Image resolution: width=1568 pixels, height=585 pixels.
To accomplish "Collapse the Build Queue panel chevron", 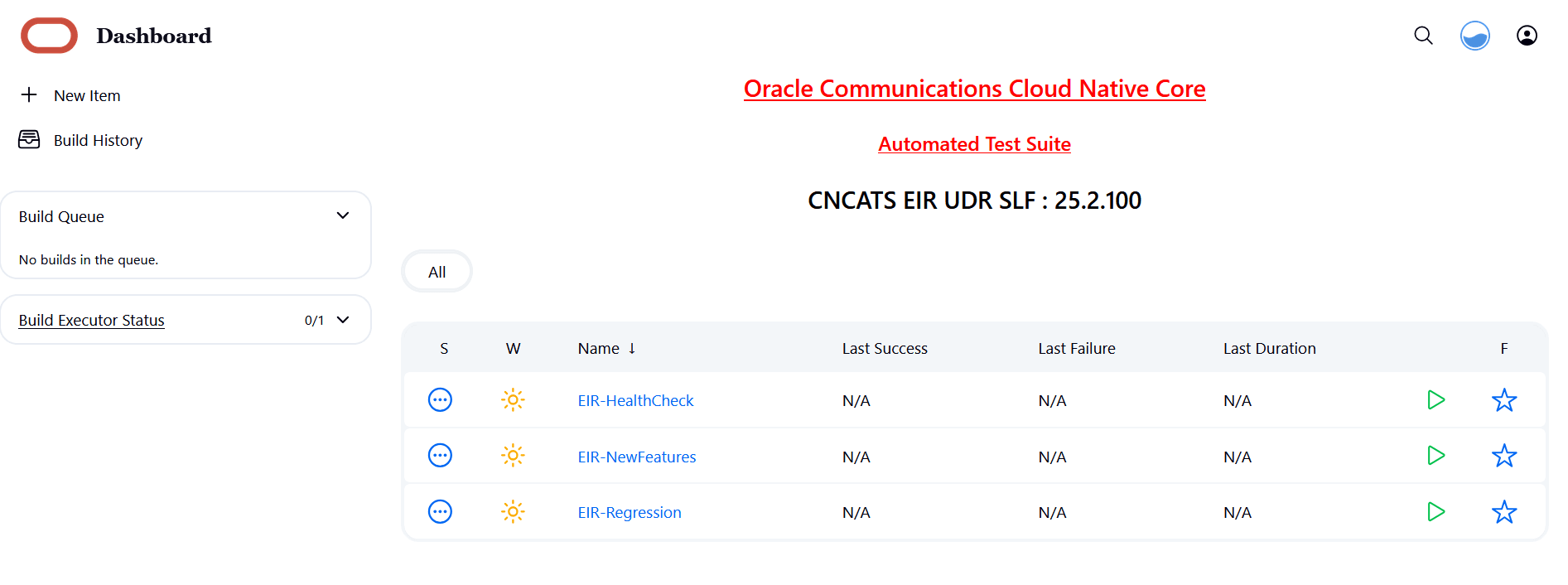I will 343,215.
